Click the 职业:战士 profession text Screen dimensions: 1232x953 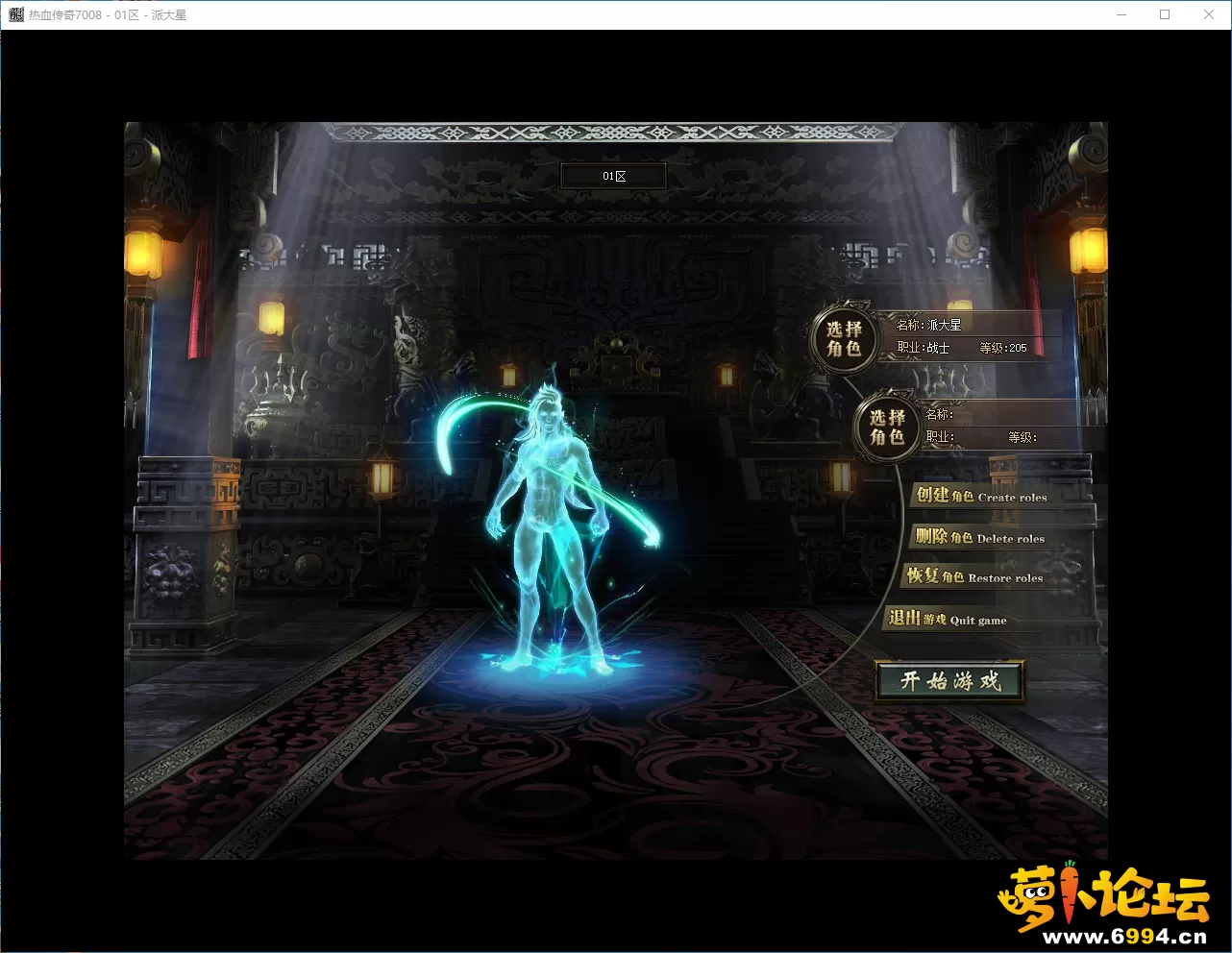click(x=923, y=348)
